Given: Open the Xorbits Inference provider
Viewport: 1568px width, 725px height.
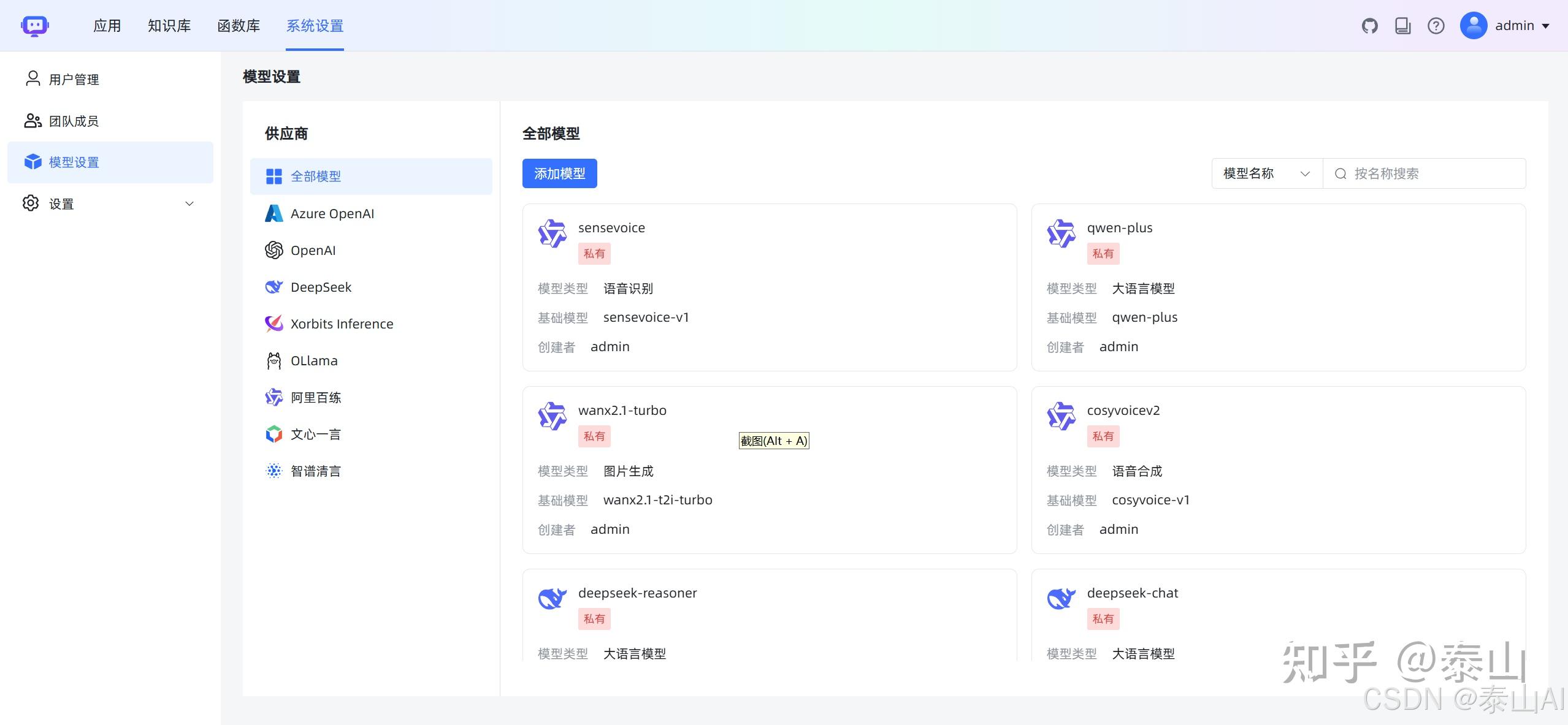Looking at the screenshot, I should click(x=342, y=324).
